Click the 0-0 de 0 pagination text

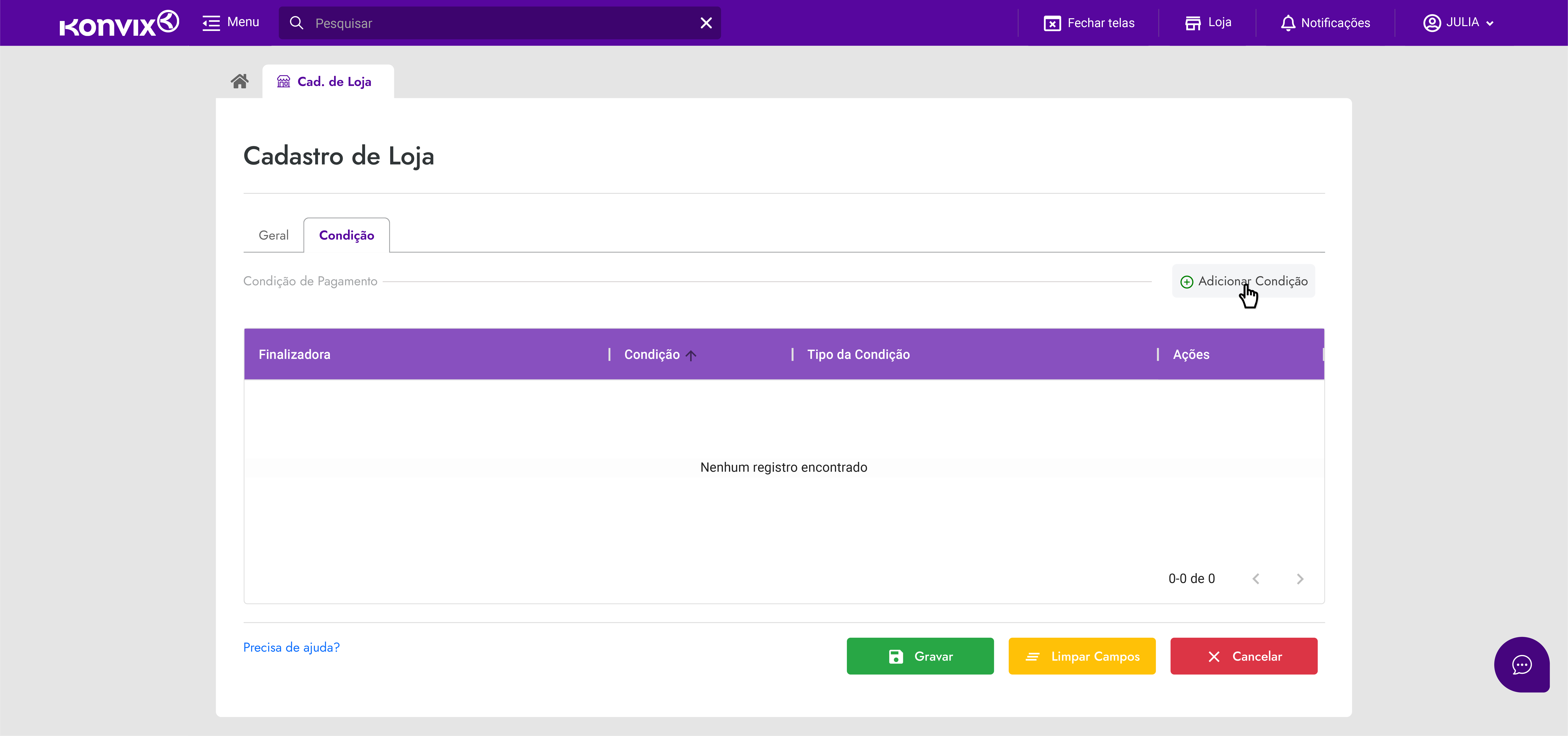point(1192,579)
